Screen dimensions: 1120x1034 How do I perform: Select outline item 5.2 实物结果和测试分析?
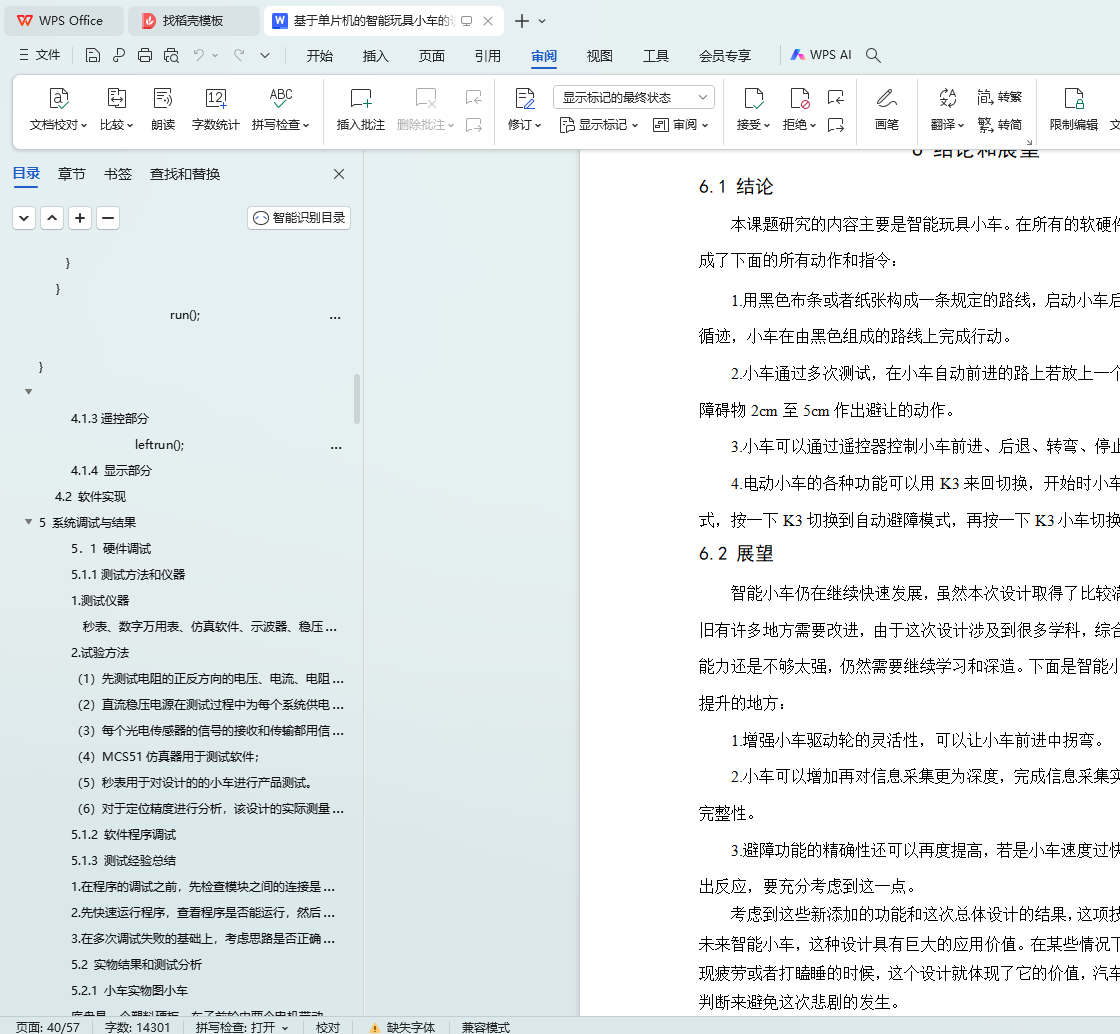coord(136,965)
